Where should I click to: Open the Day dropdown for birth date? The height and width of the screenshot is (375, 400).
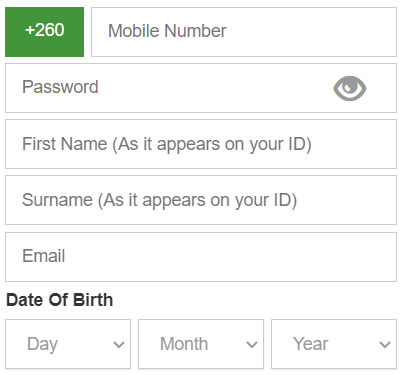[68, 344]
